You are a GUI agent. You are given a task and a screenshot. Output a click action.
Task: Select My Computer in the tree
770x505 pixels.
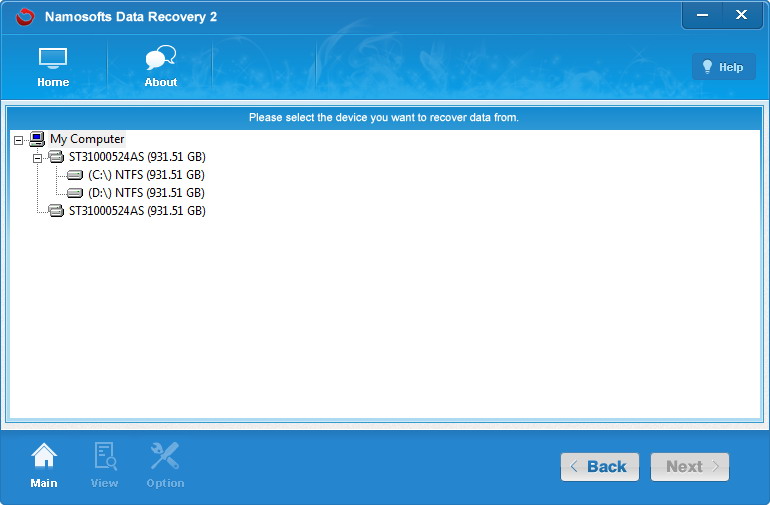(87, 139)
